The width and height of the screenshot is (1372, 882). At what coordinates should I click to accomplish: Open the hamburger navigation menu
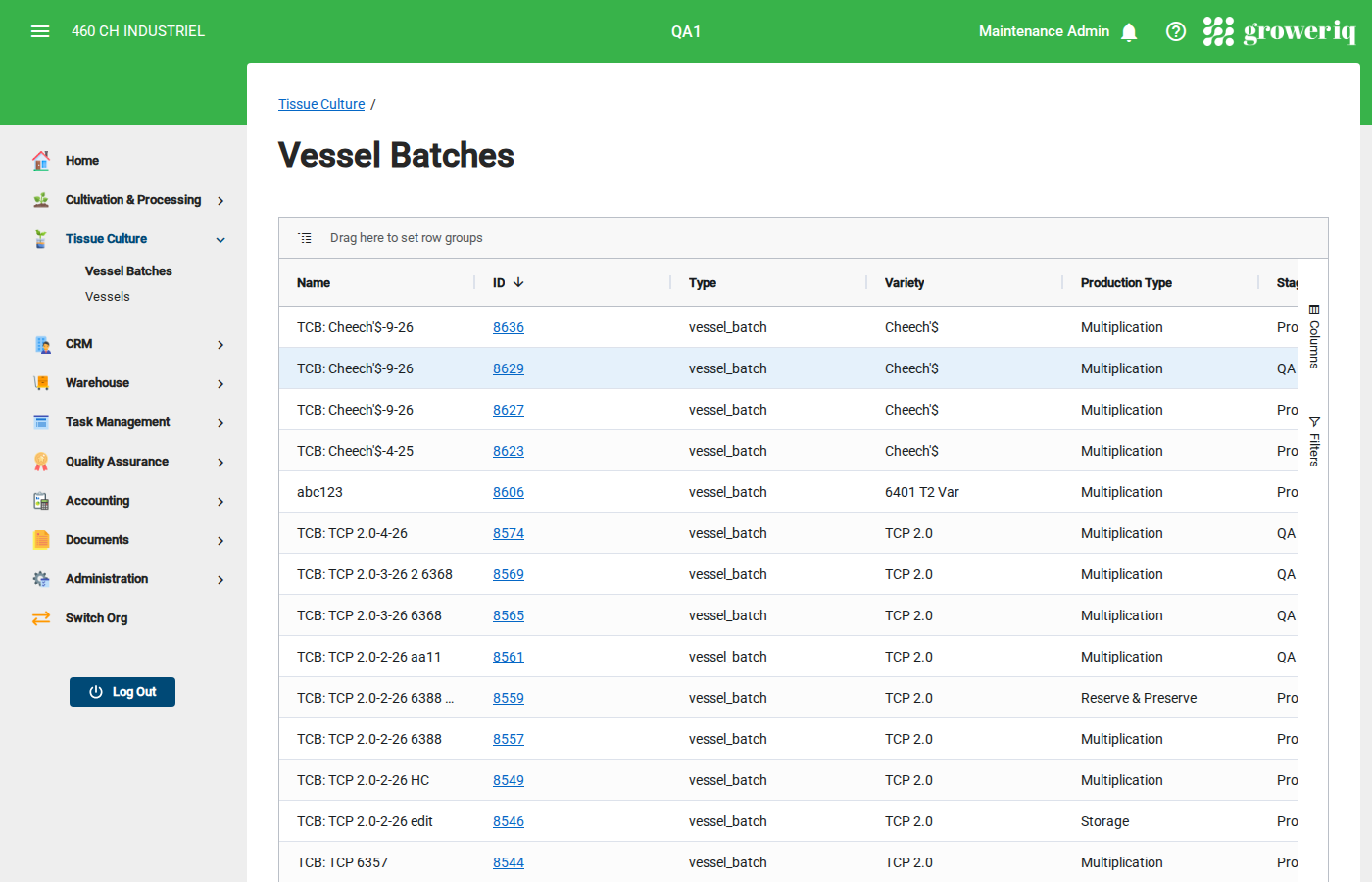pyautogui.click(x=40, y=31)
